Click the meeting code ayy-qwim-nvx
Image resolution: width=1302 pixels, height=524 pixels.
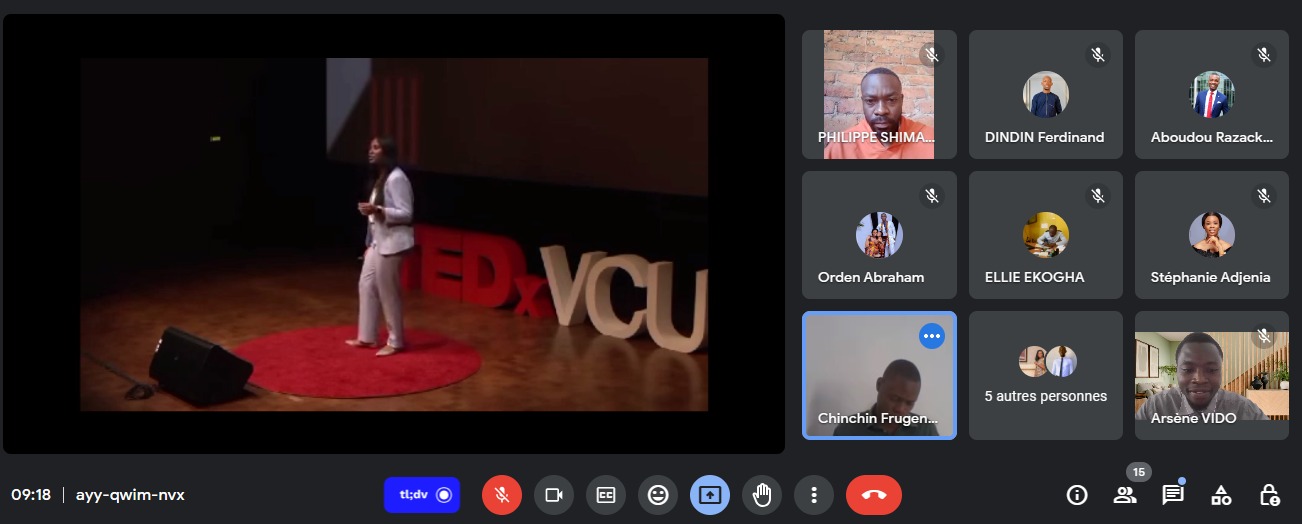pyautogui.click(x=130, y=494)
